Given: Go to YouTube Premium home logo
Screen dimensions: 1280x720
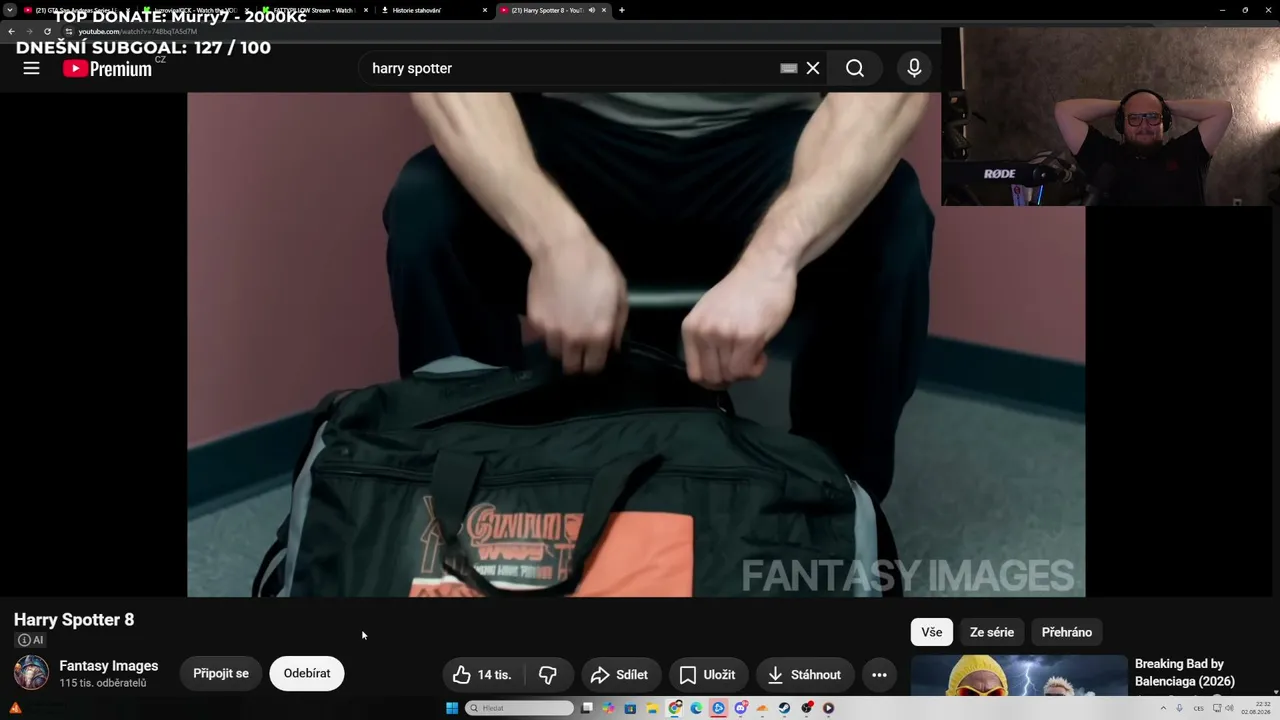Looking at the screenshot, I should (x=108, y=68).
